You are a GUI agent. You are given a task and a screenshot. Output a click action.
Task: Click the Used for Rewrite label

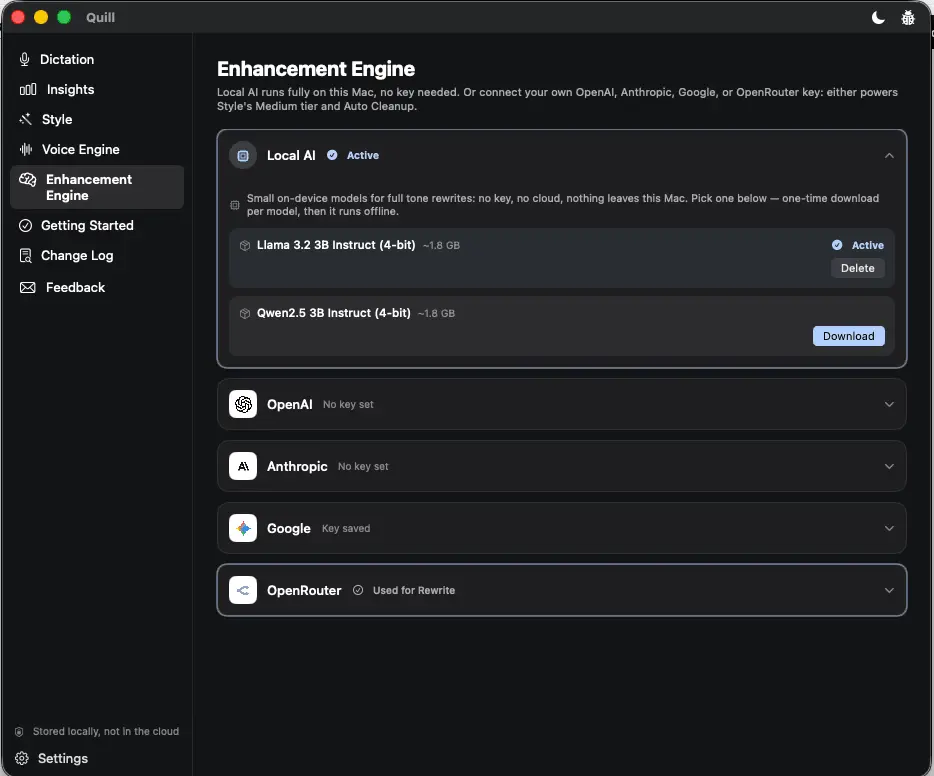[x=414, y=590]
